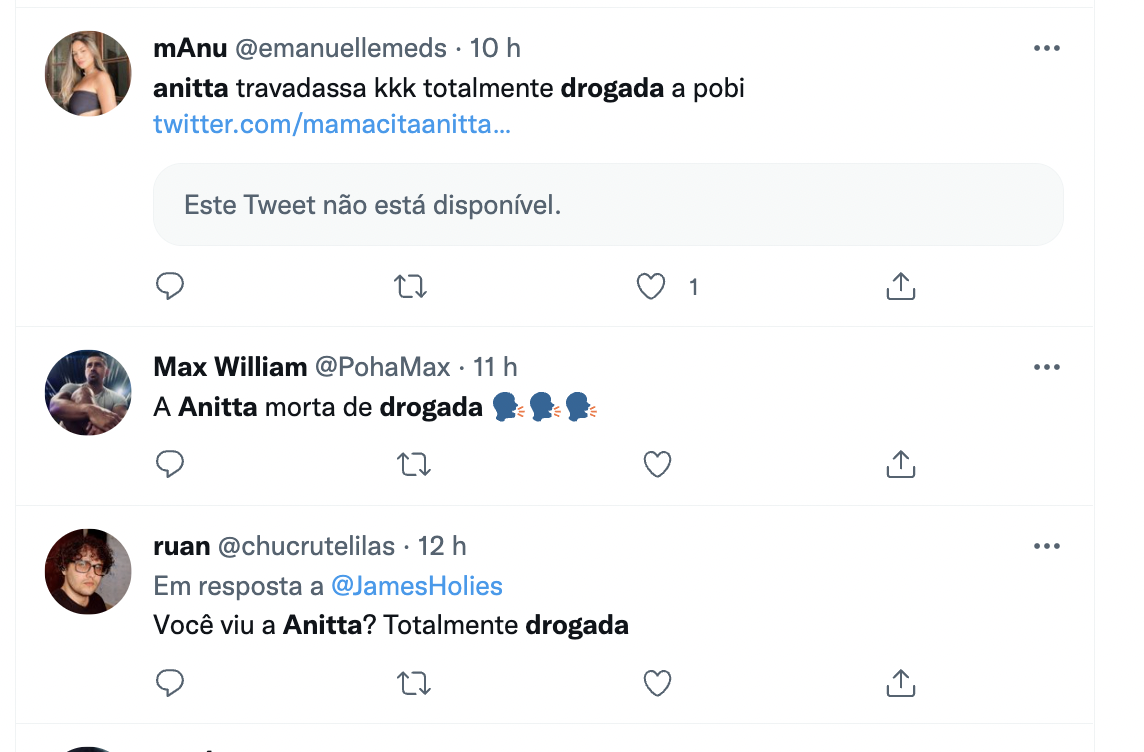The image size is (1144, 752).
Task: Open the @JamesHolies mention link
Action: point(417,586)
